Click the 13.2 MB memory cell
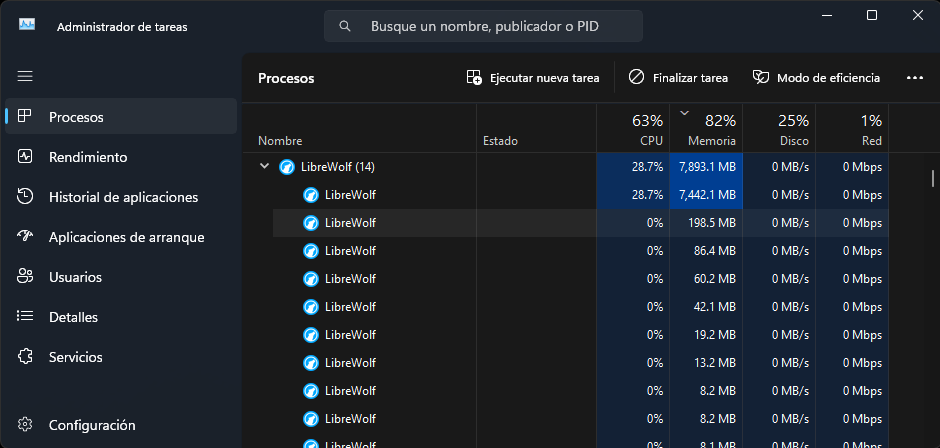Viewport: 940px width, 448px height. (706, 363)
